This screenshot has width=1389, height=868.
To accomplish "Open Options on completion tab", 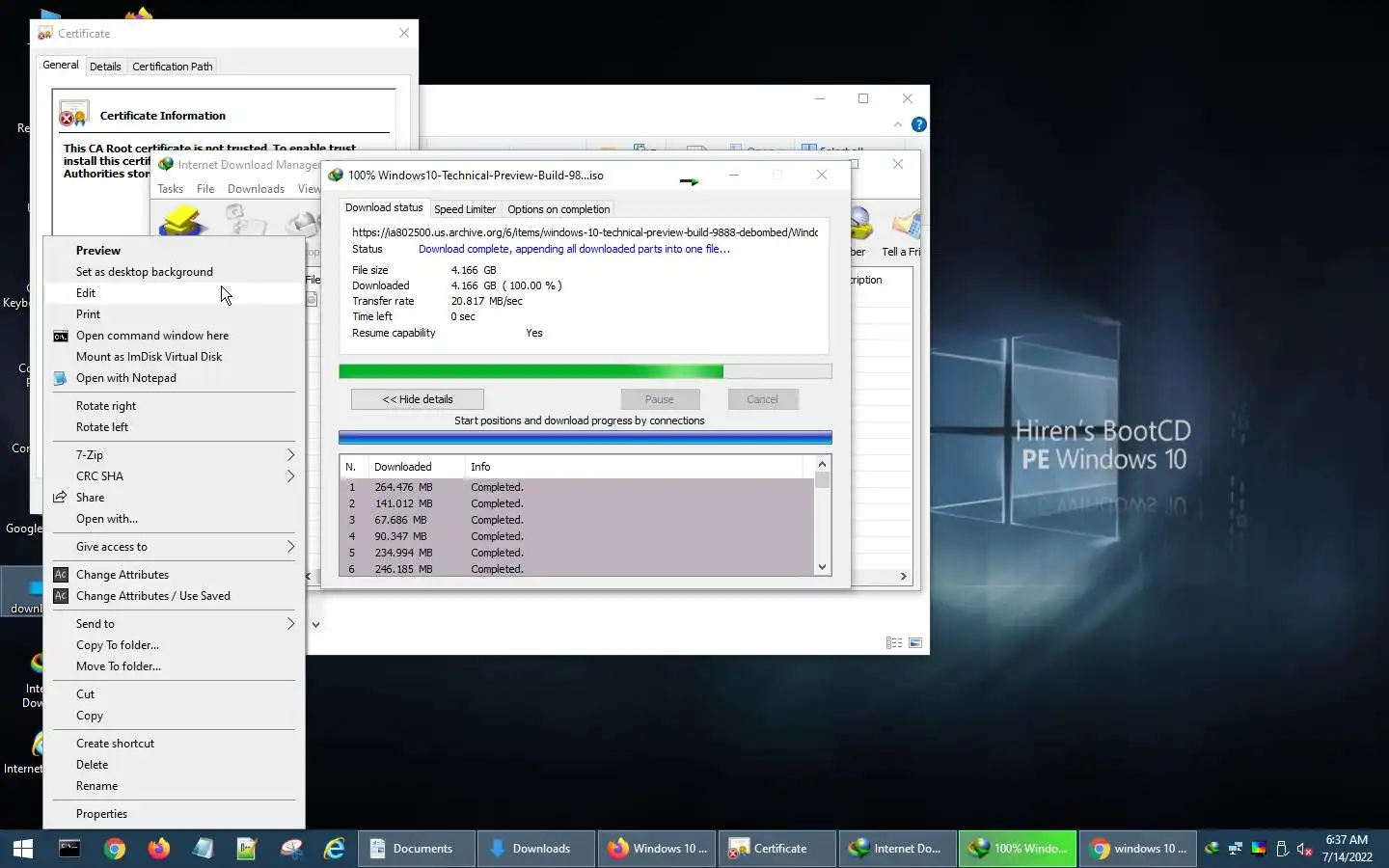I will tap(558, 209).
